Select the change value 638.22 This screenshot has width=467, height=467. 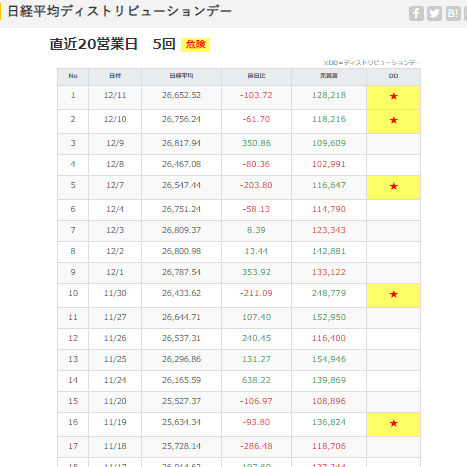pyautogui.click(x=256, y=380)
